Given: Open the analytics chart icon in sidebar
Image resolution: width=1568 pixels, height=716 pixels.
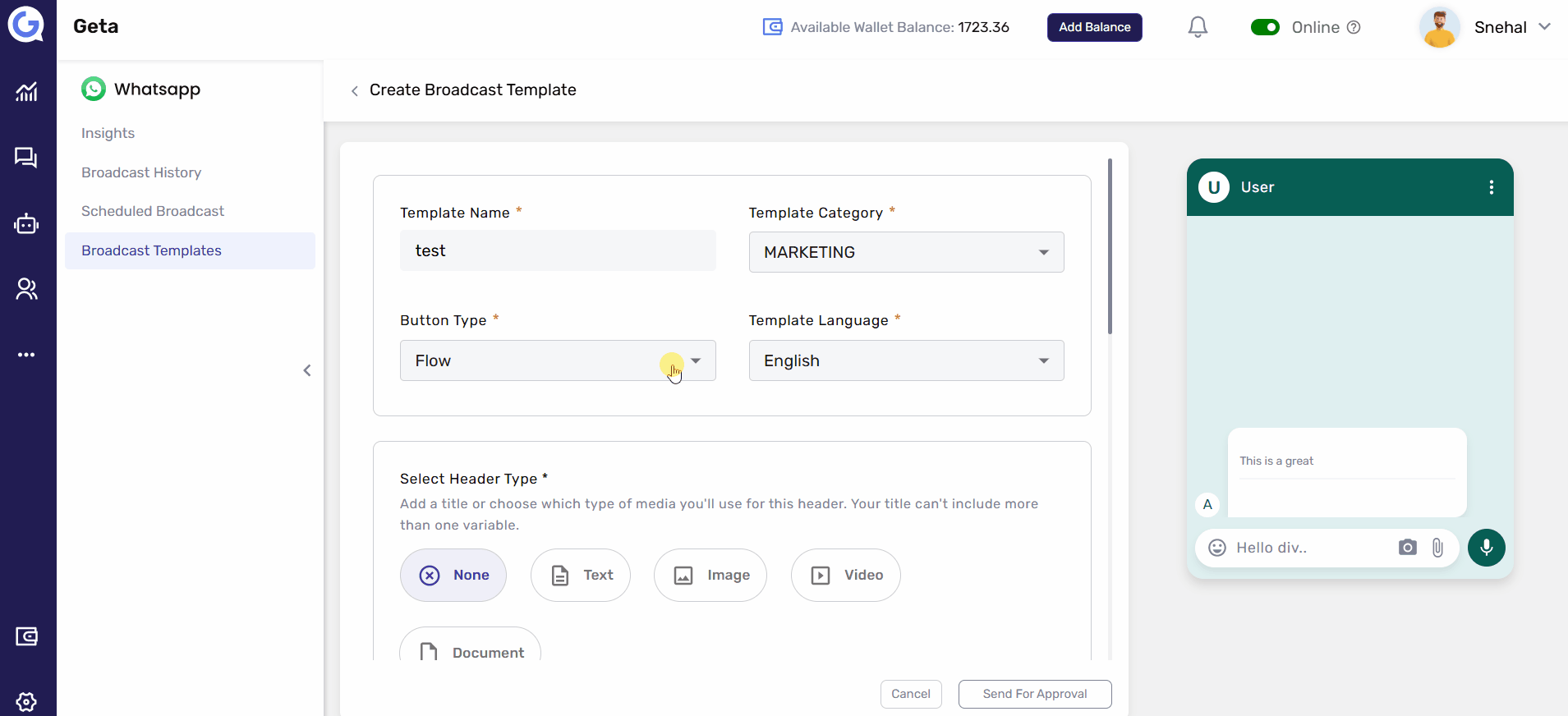Looking at the screenshot, I should [26, 92].
